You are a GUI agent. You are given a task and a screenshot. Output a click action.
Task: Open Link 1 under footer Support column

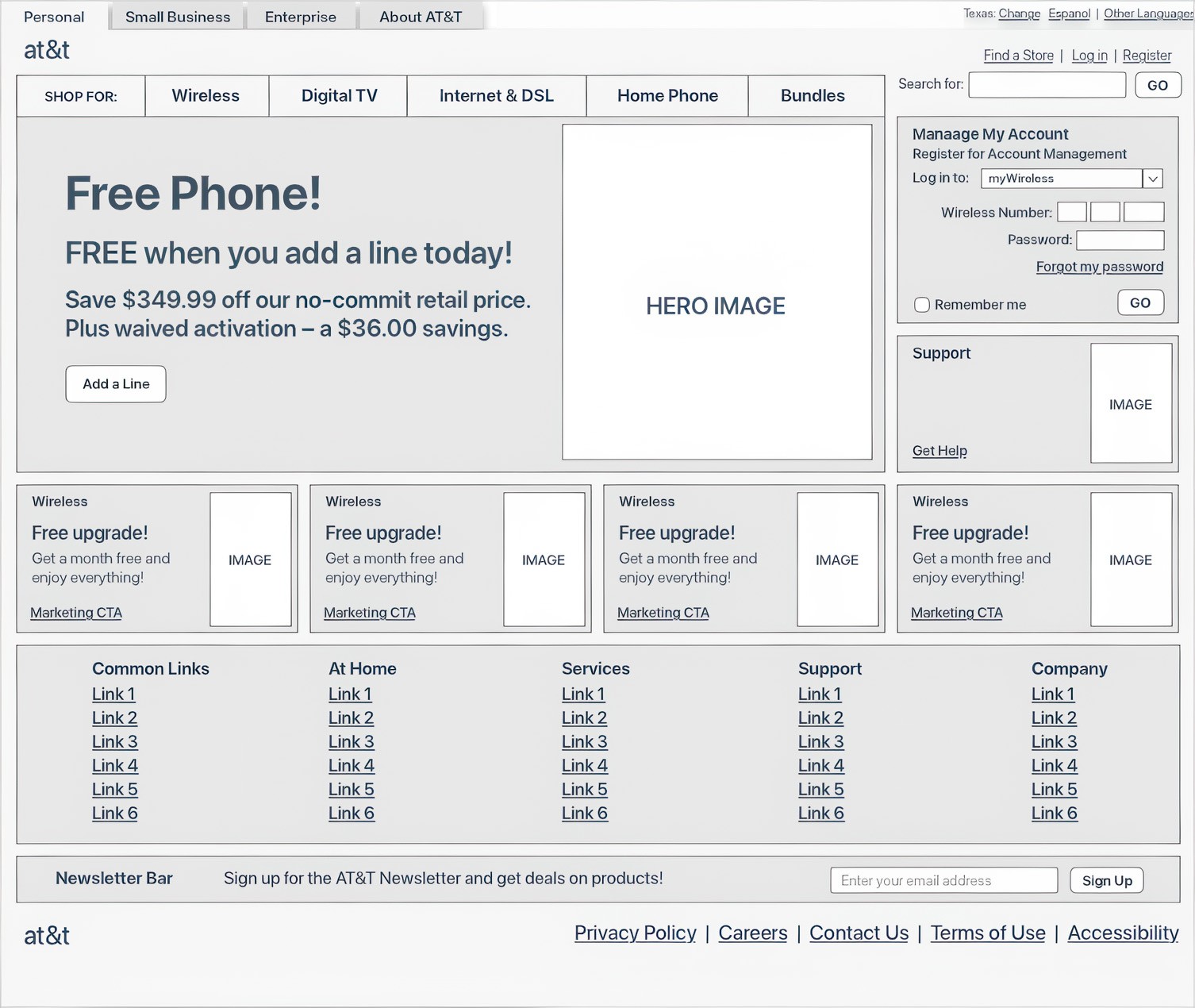tap(820, 694)
